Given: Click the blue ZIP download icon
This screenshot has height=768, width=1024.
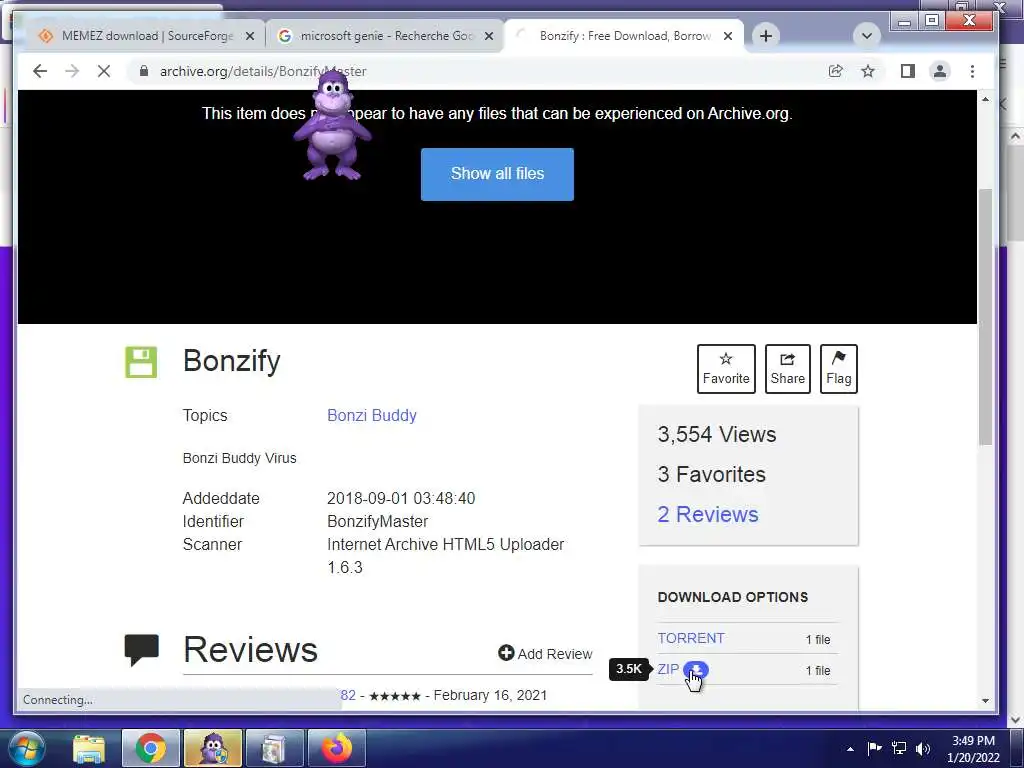Looking at the screenshot, I should tap(696, 669).
